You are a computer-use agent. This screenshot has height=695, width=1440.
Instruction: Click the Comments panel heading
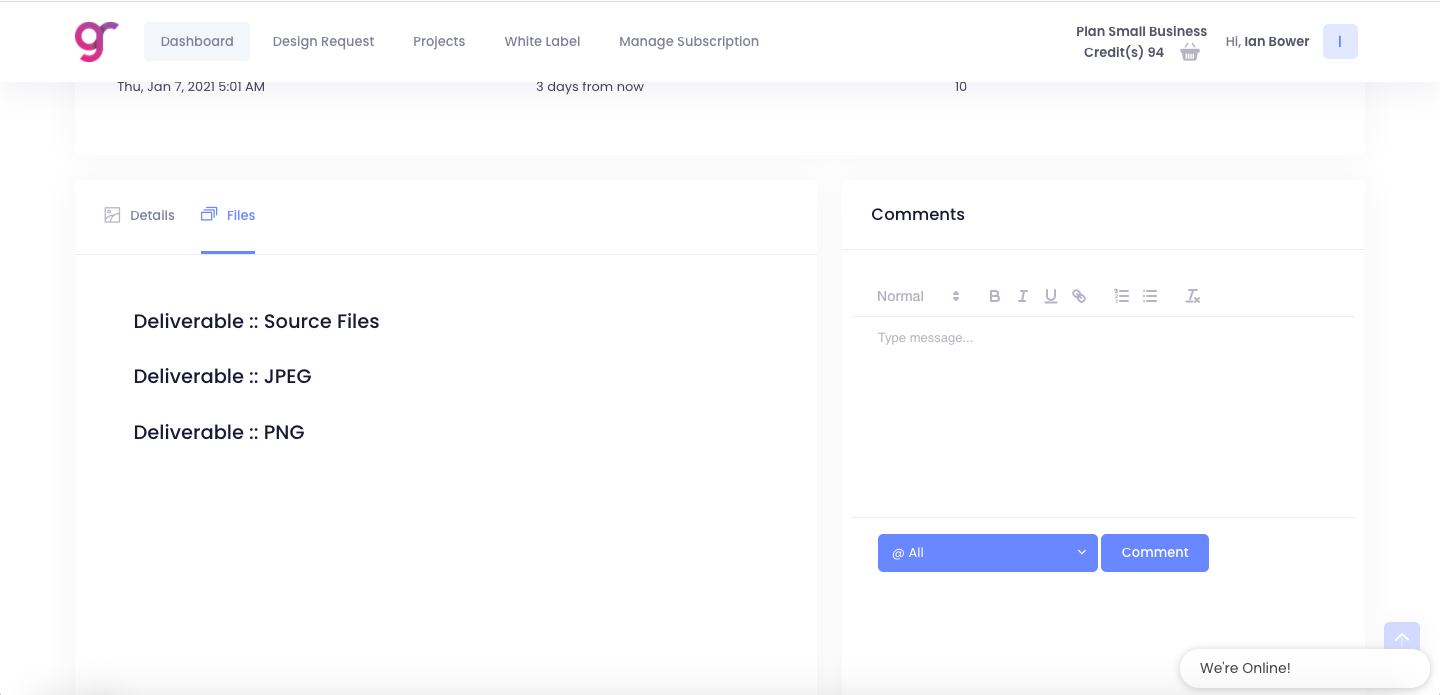(x=918, y=214)
